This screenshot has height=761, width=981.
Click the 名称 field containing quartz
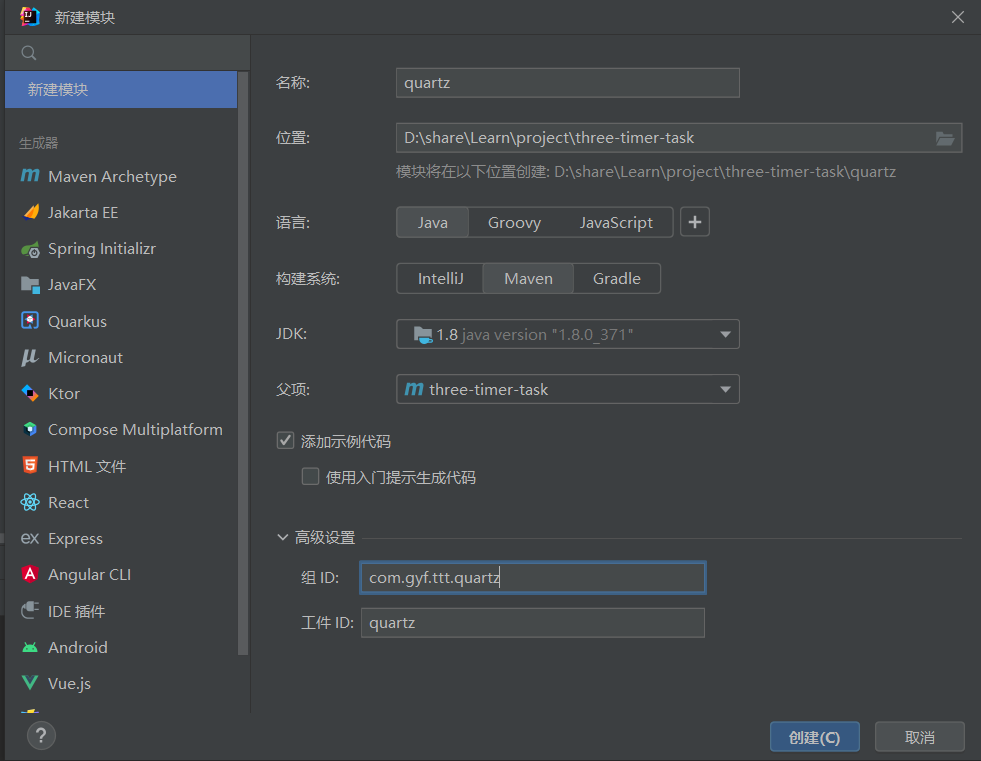567,83
